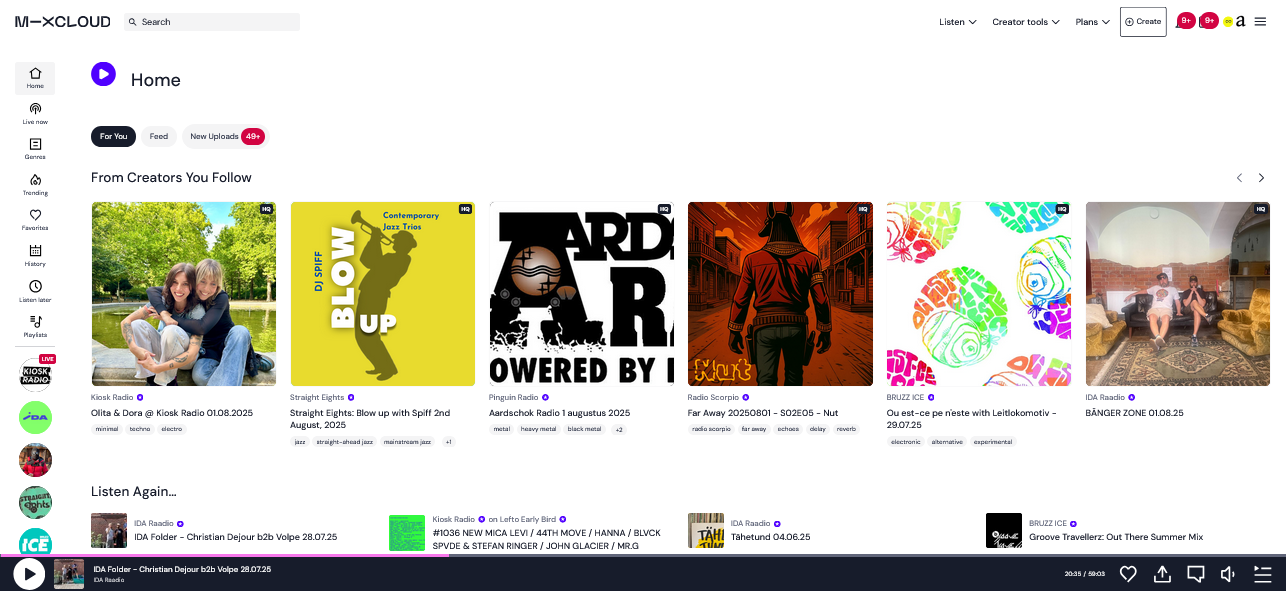Screen dimensions: 1286x591
Task: Click the yellow emoji status icon
Action: [1228, 21]
